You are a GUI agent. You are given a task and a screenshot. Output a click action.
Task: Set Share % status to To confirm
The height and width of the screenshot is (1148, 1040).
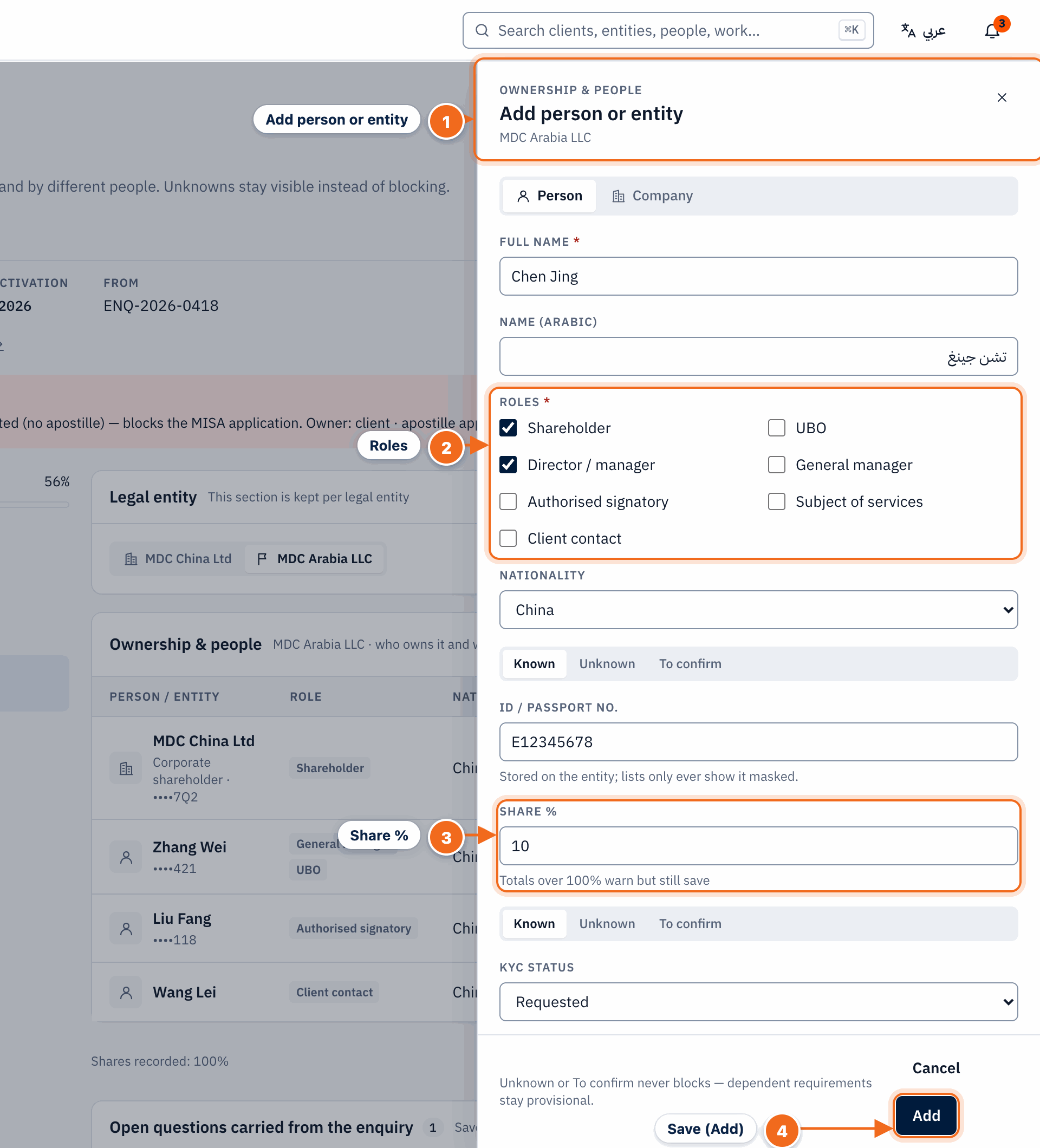690,924
